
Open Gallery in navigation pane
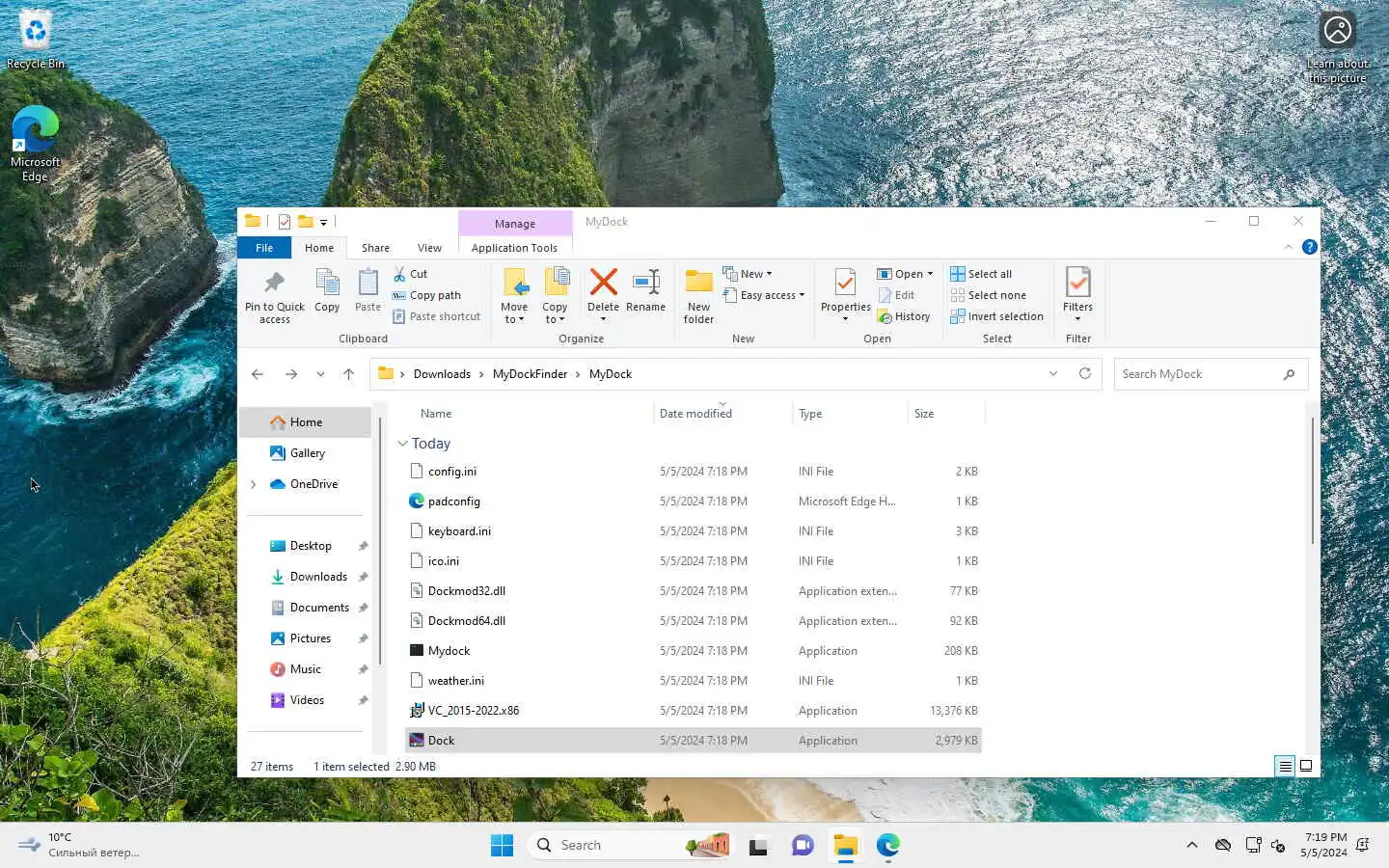(307, 453)
